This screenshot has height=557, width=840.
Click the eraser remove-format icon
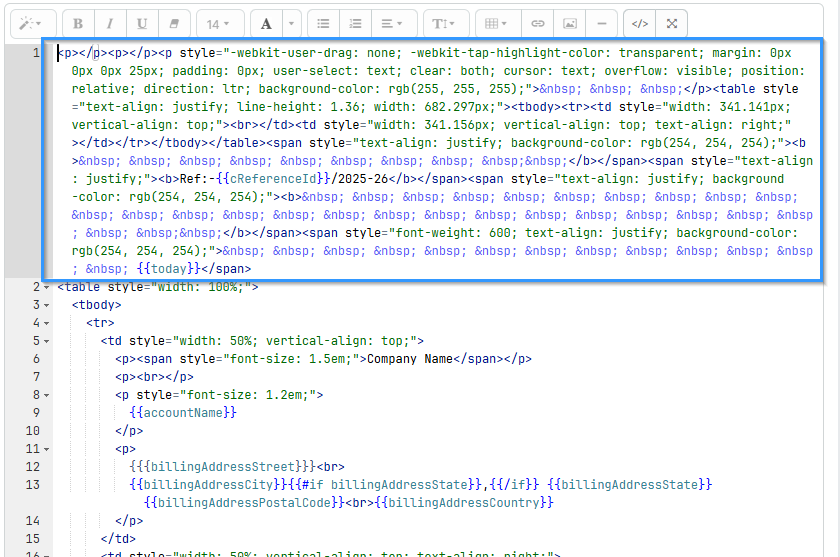coord(174,23)
